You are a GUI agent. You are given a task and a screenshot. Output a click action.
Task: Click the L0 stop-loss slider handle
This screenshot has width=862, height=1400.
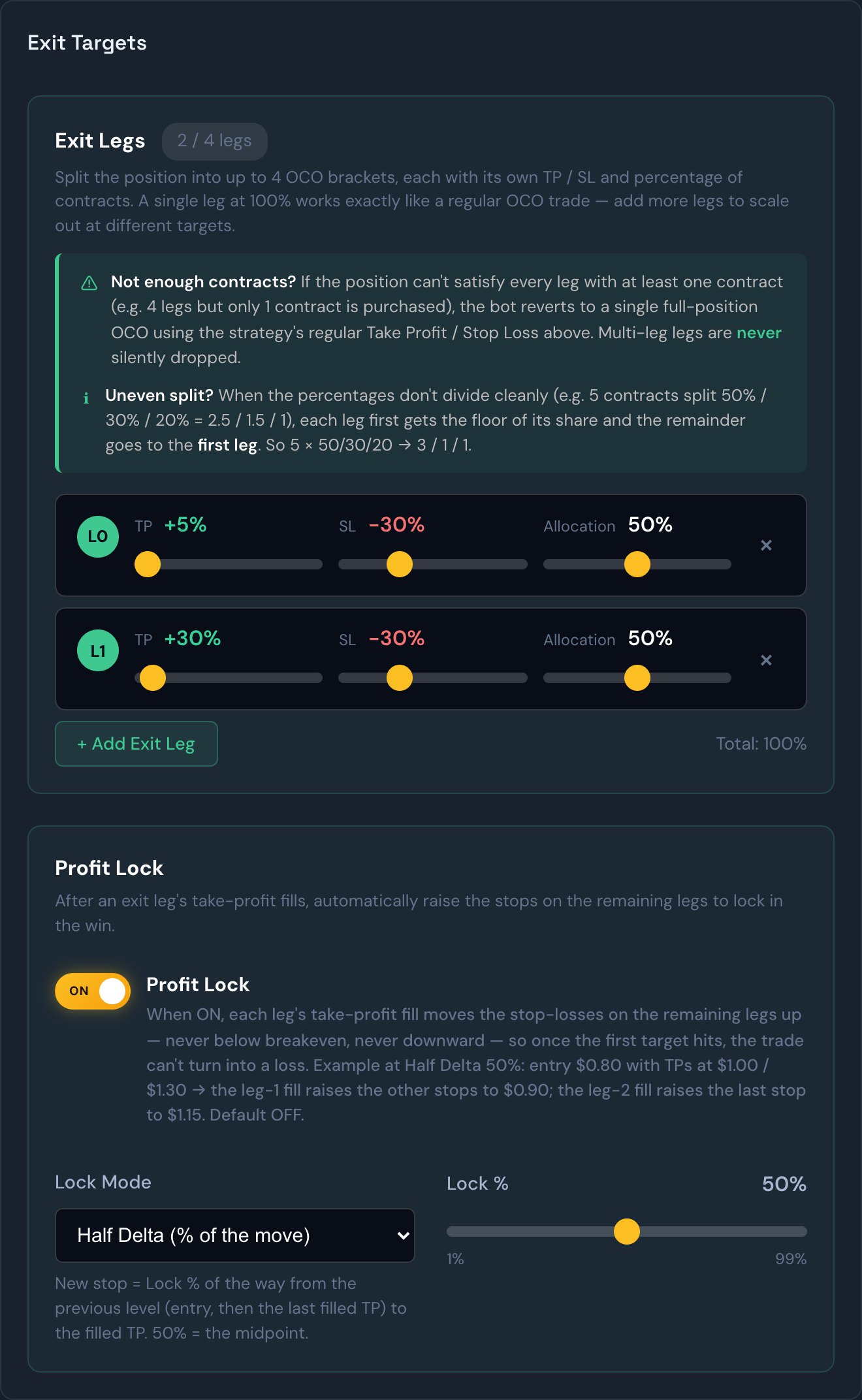(x=400, y=564)
